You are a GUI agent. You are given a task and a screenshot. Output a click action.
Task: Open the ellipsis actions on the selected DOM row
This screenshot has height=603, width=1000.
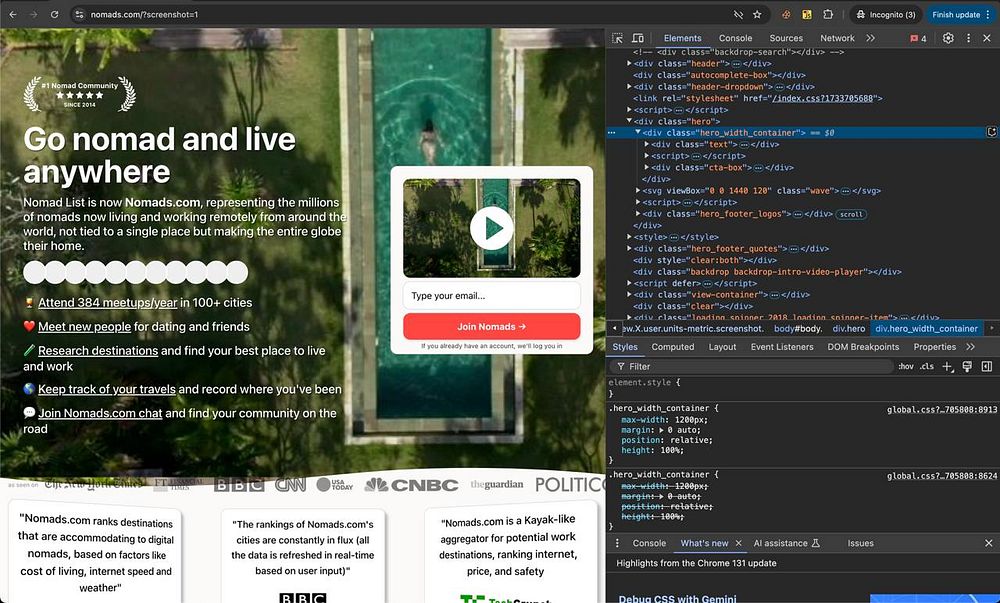coord(612,133)
